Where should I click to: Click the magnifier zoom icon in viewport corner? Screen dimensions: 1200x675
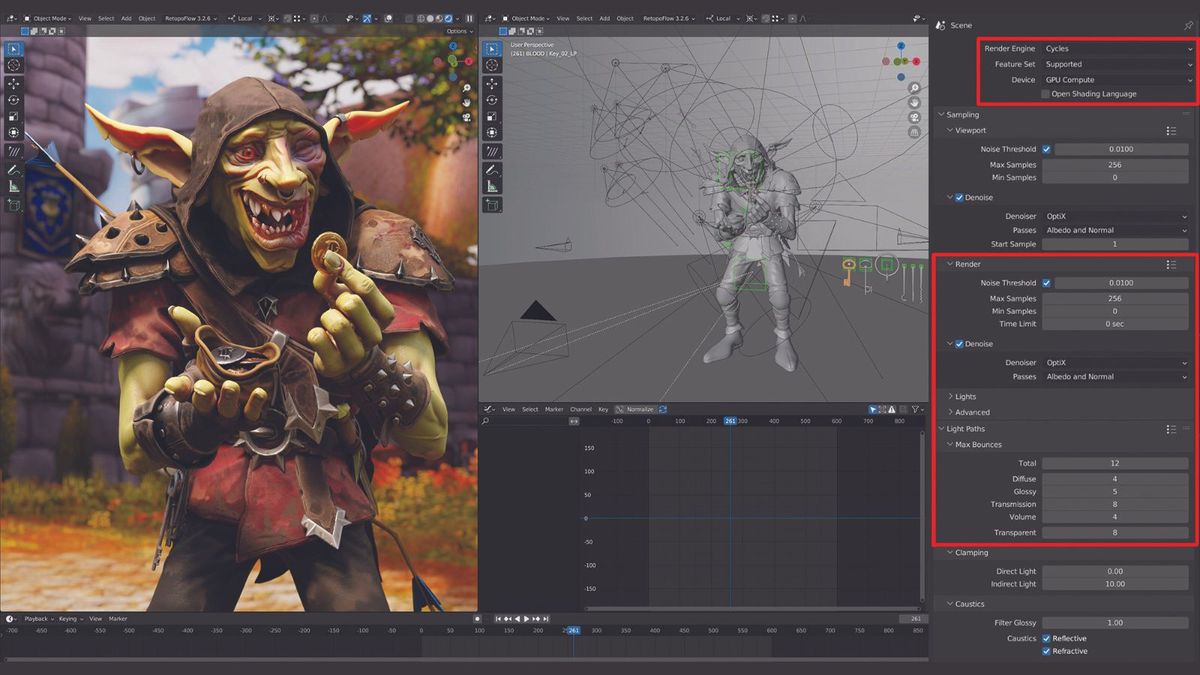(915, 88)
